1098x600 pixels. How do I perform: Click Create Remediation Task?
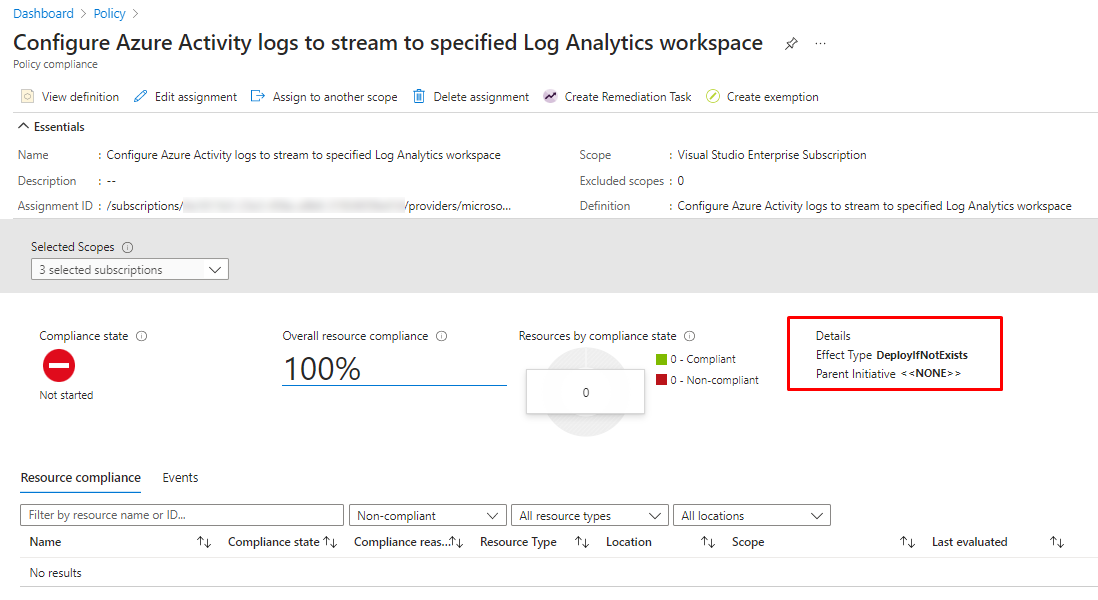[617, 97]
